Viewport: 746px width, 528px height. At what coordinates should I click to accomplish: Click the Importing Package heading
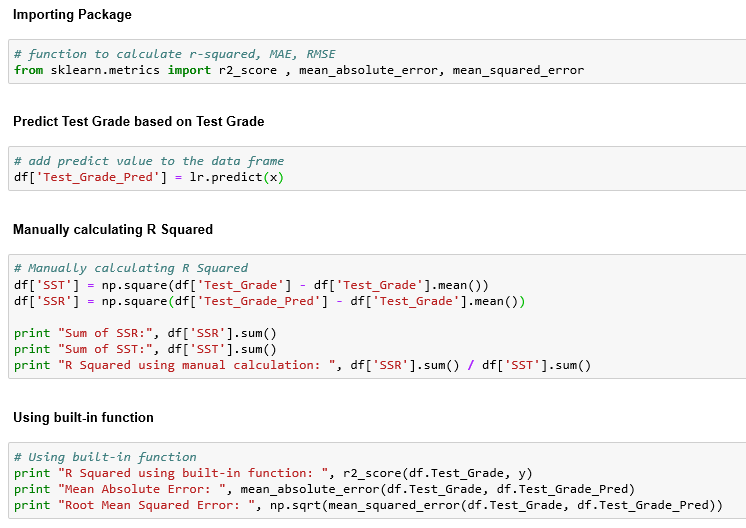click(x=72, y=15)
